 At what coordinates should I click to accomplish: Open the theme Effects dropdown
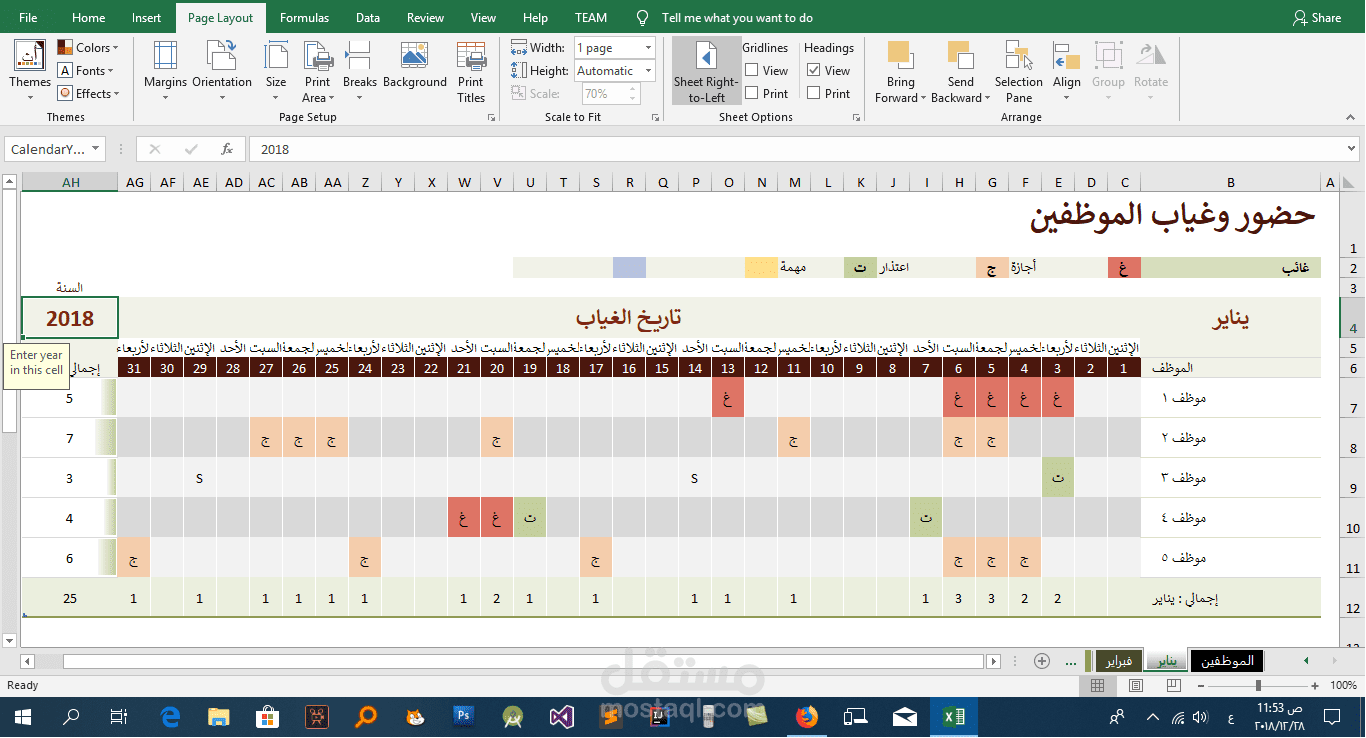[x=88, y=94]
